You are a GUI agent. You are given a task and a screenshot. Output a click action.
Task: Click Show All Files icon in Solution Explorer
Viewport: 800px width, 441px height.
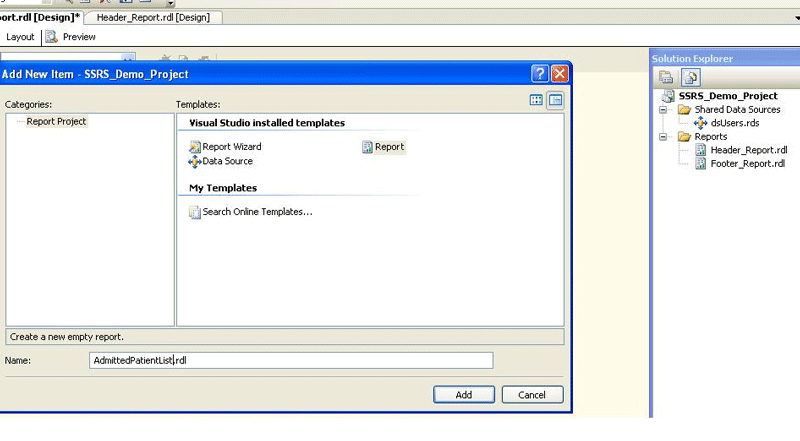click(x=690, y=77)
